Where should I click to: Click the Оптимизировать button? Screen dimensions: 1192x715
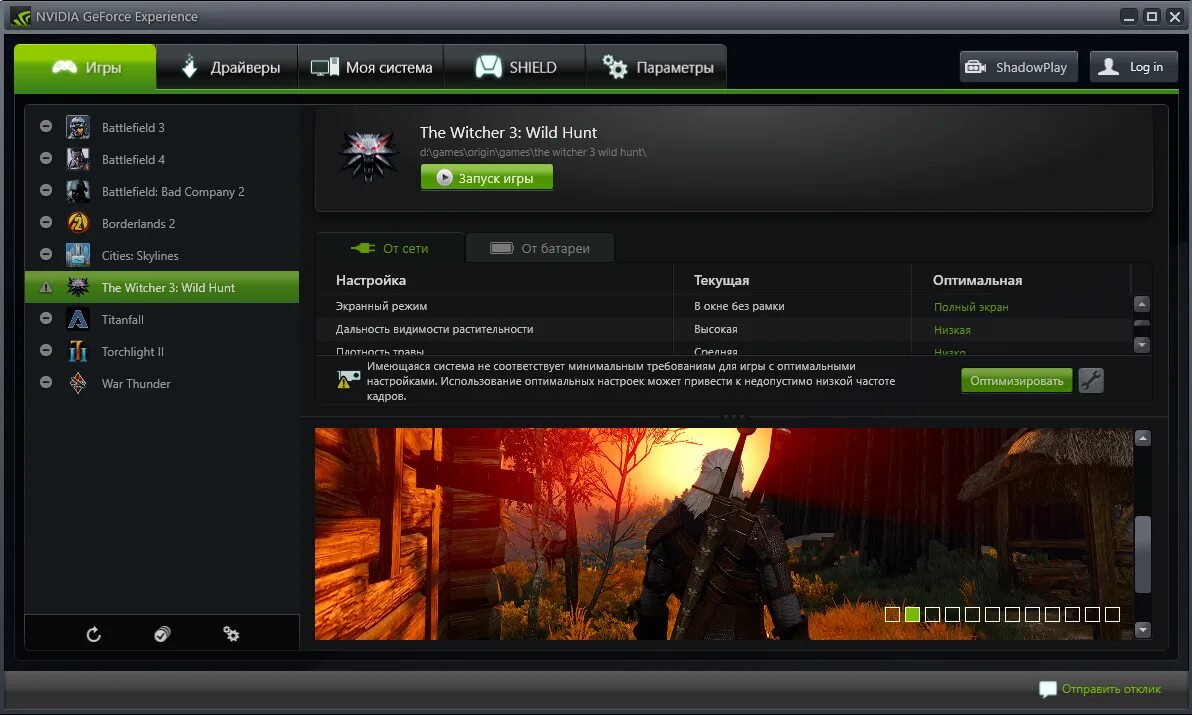point(1016,381)
